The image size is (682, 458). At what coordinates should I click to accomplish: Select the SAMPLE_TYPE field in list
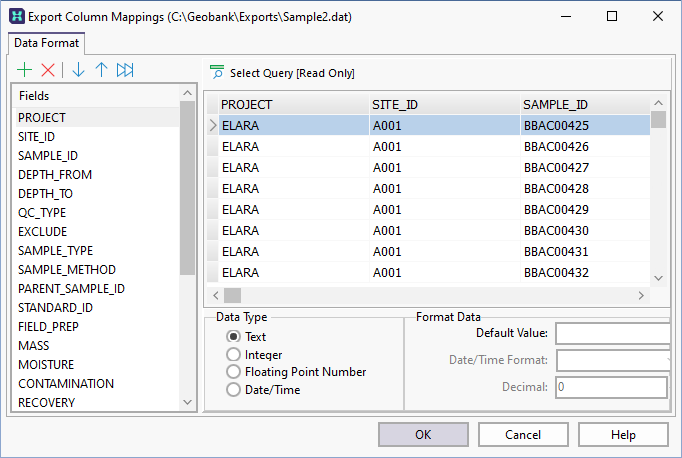[56, 251]
